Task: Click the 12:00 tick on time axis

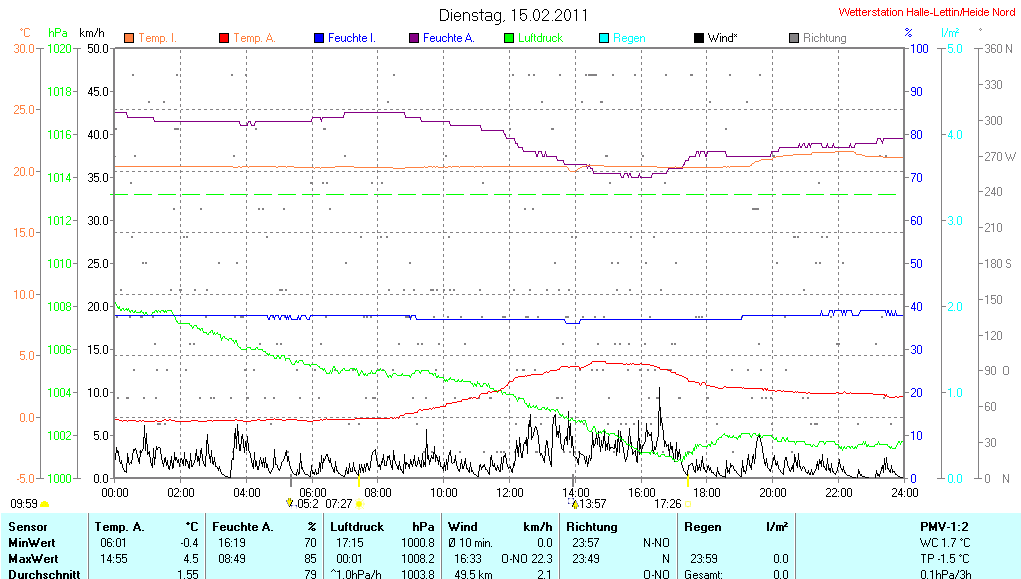Action: coord(510,491)
